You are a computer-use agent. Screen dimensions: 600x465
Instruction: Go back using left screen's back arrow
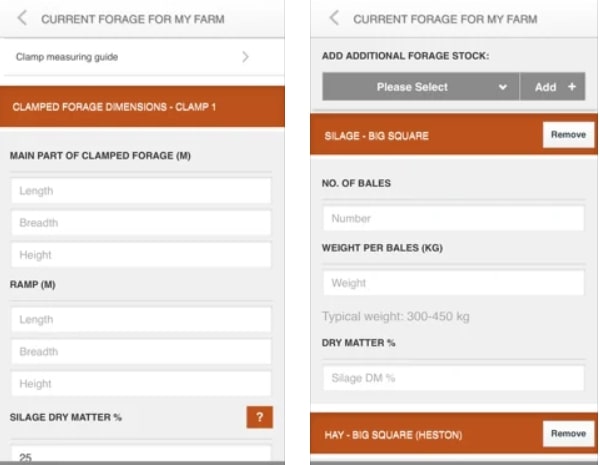[22, 18]
